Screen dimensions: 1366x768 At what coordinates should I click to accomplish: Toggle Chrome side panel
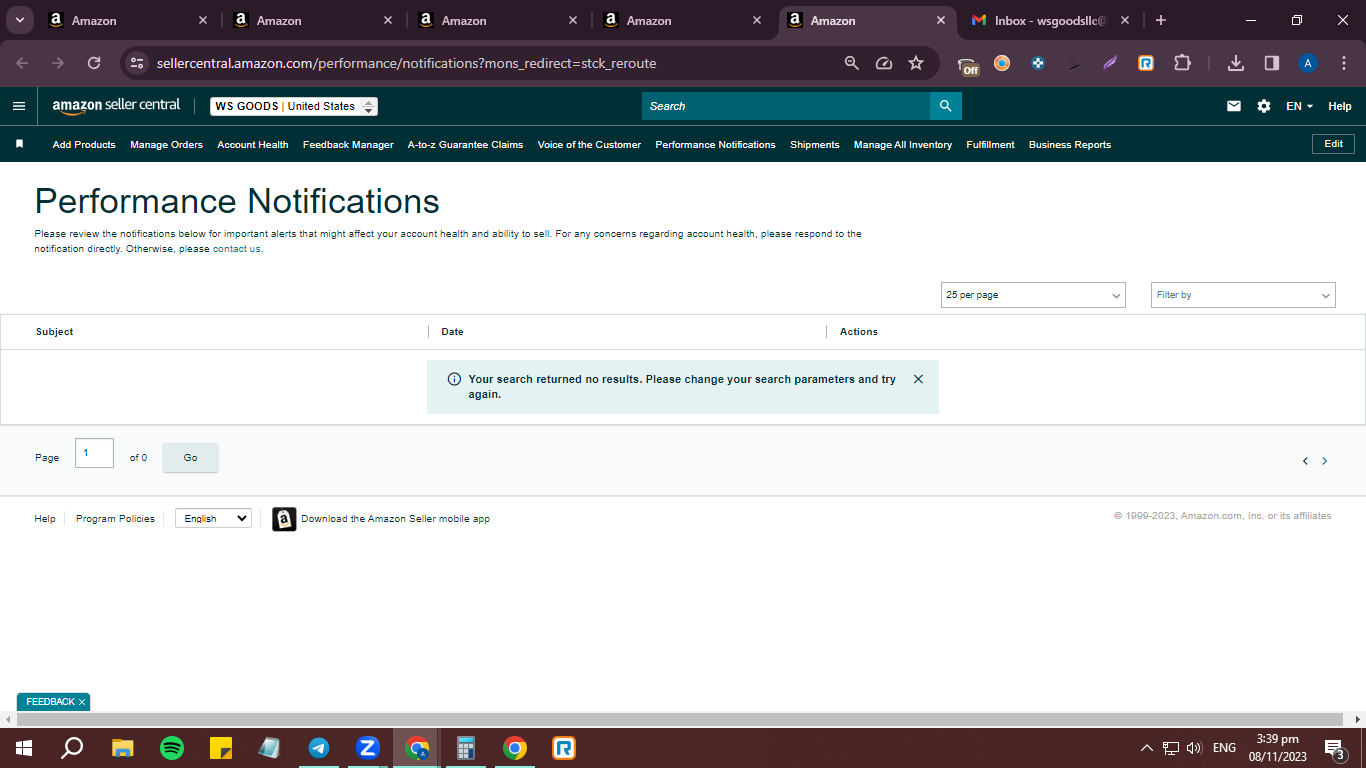[1272, 63]
